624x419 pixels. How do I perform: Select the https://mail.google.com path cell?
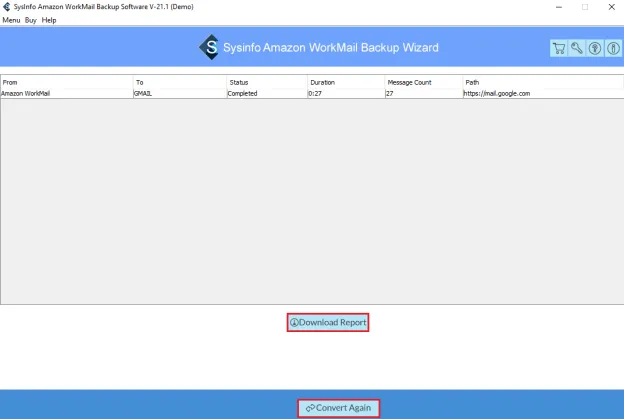pyautogui.click(x=543, y=94)
